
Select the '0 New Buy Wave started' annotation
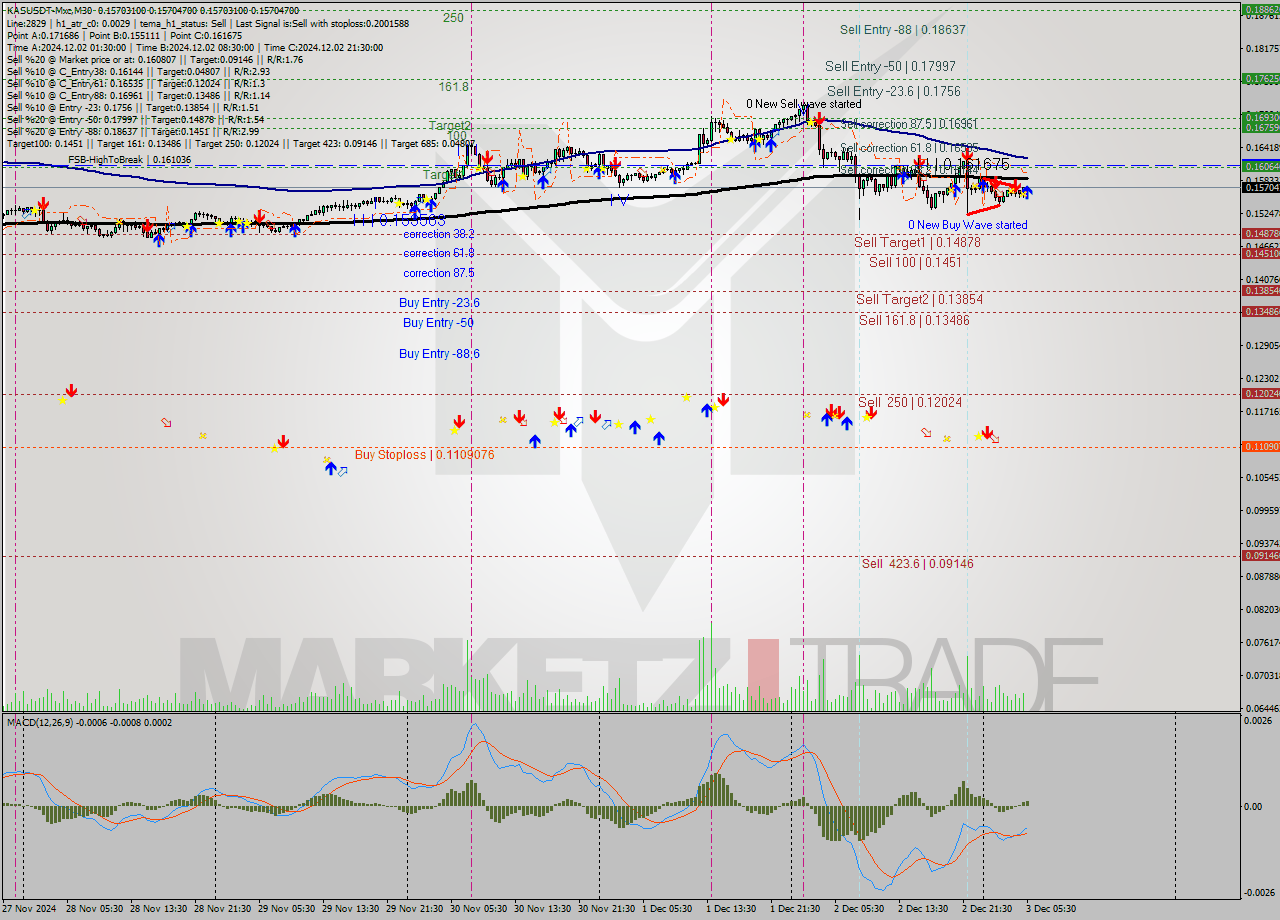[x=967, y=225]
